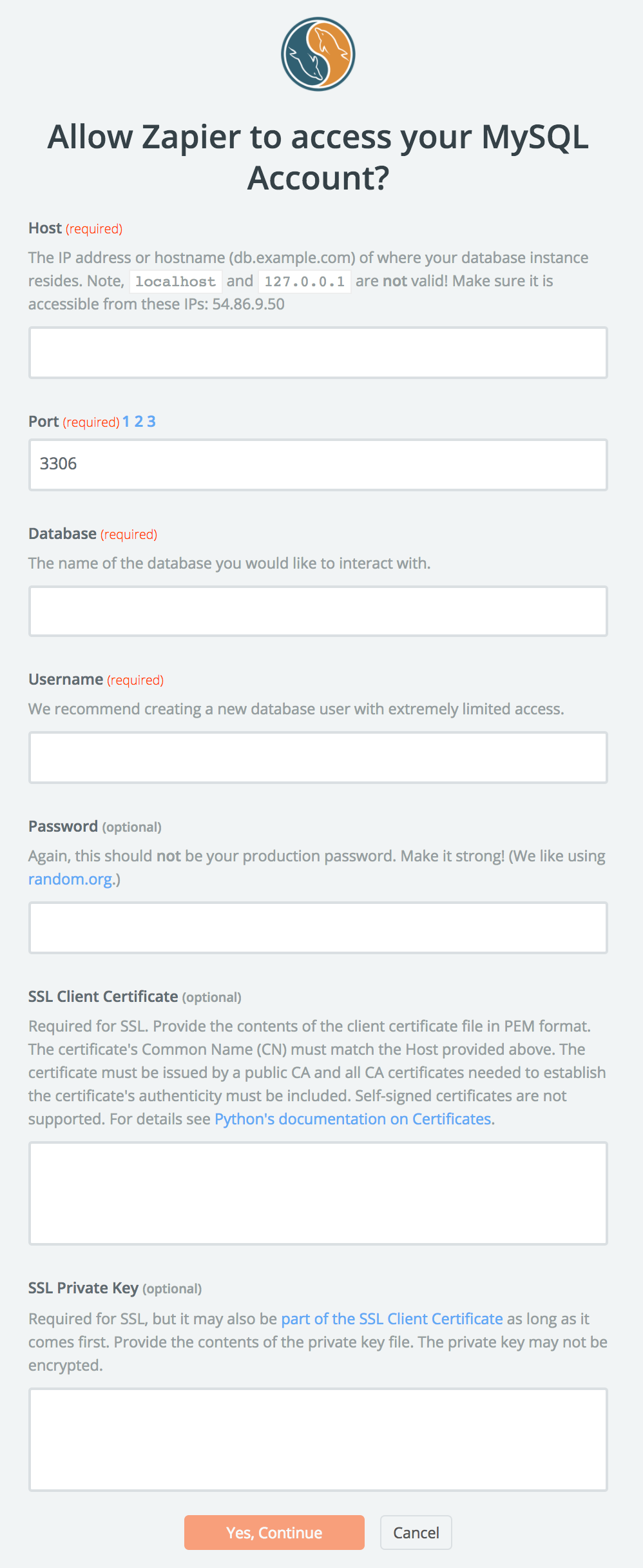Viewport: 643px width, 1568px height.
Task: Click the Cancel button
Action: [x=416, y=1533]
